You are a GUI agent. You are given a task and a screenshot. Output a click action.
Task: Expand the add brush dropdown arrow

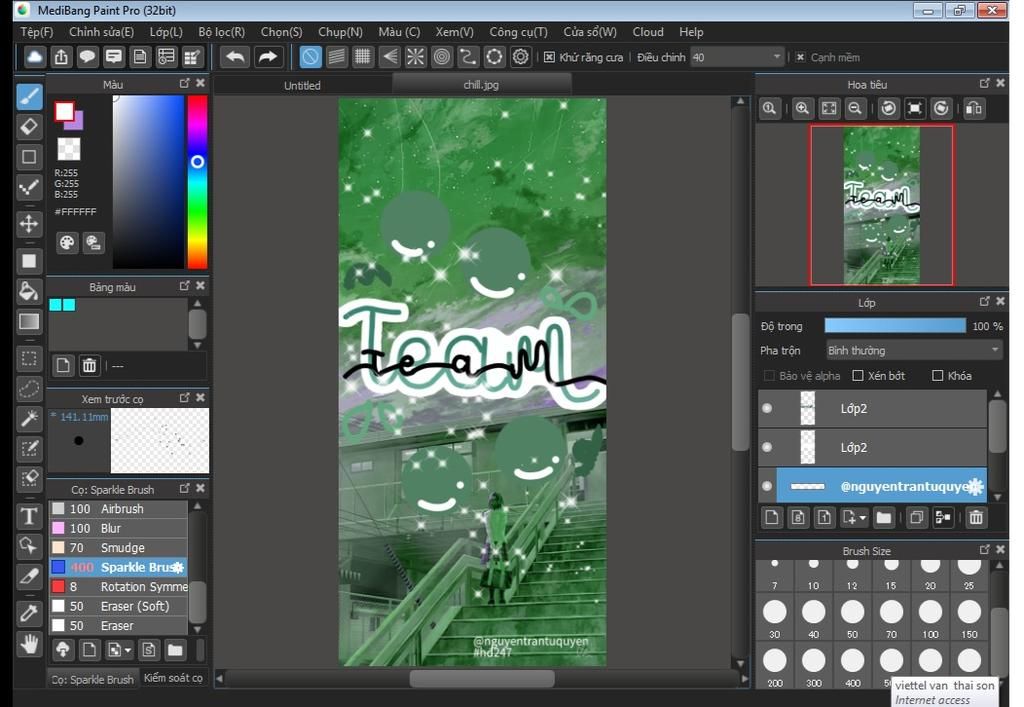click(127, 650)
